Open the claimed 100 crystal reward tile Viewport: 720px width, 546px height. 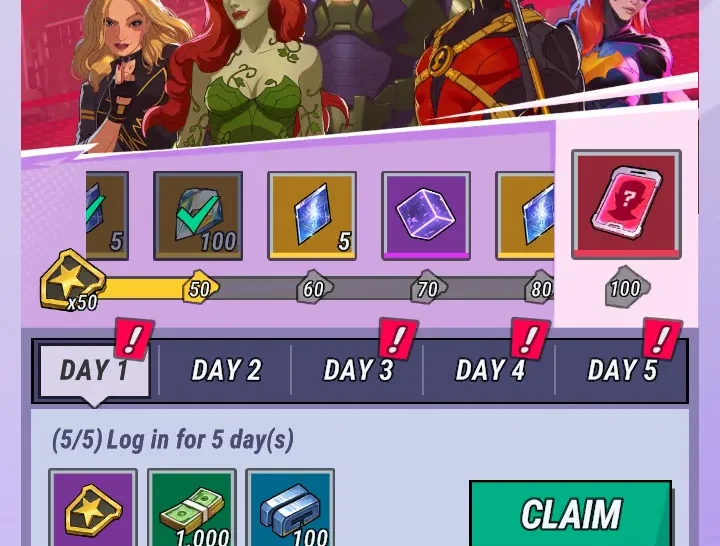point(198,216)
